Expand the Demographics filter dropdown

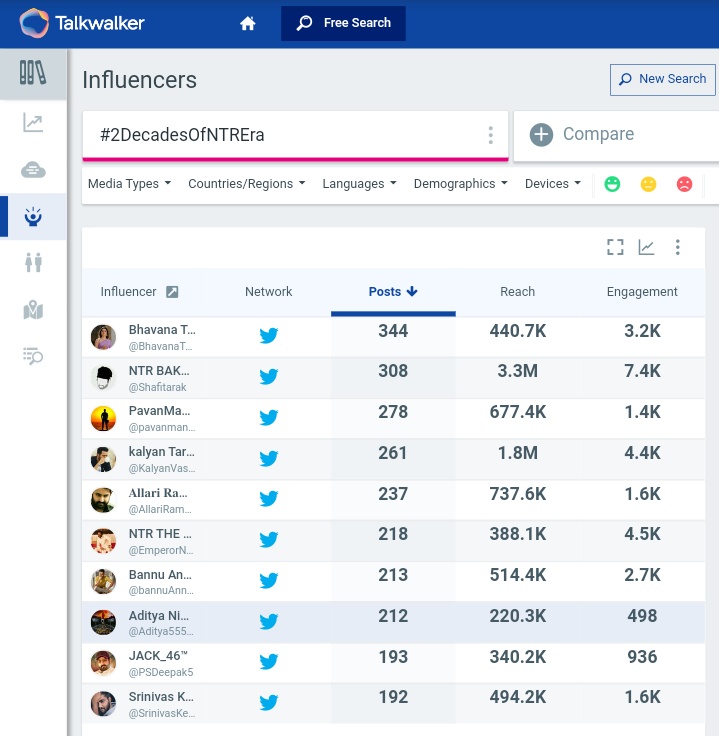460,184
